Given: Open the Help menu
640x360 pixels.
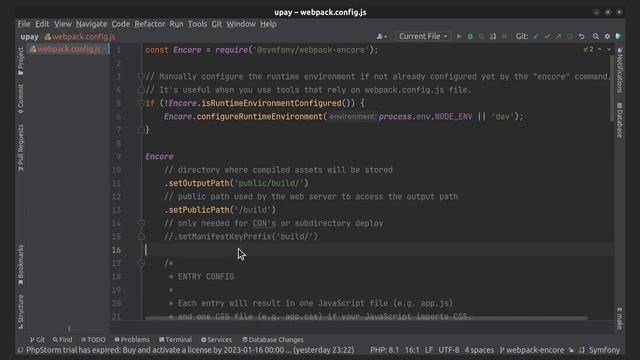Looking at the screenshot, I should pos(268,24).
